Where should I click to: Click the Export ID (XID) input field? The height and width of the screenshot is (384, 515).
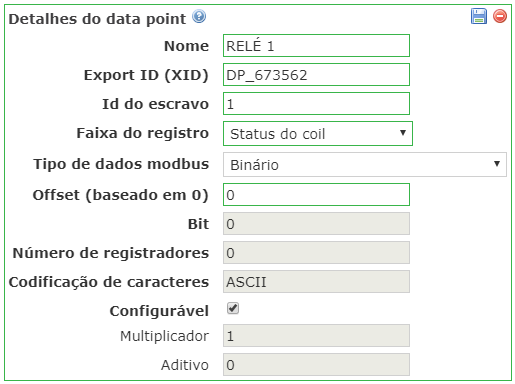coord(316,75)
